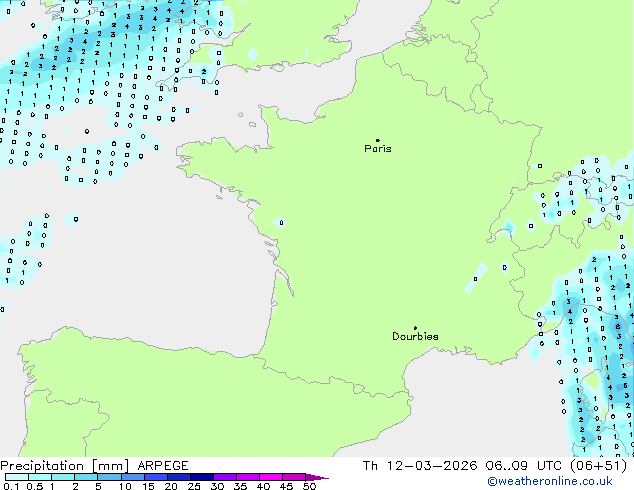
Task: Click the ARPEGE model name
Action: pos(163,466)
